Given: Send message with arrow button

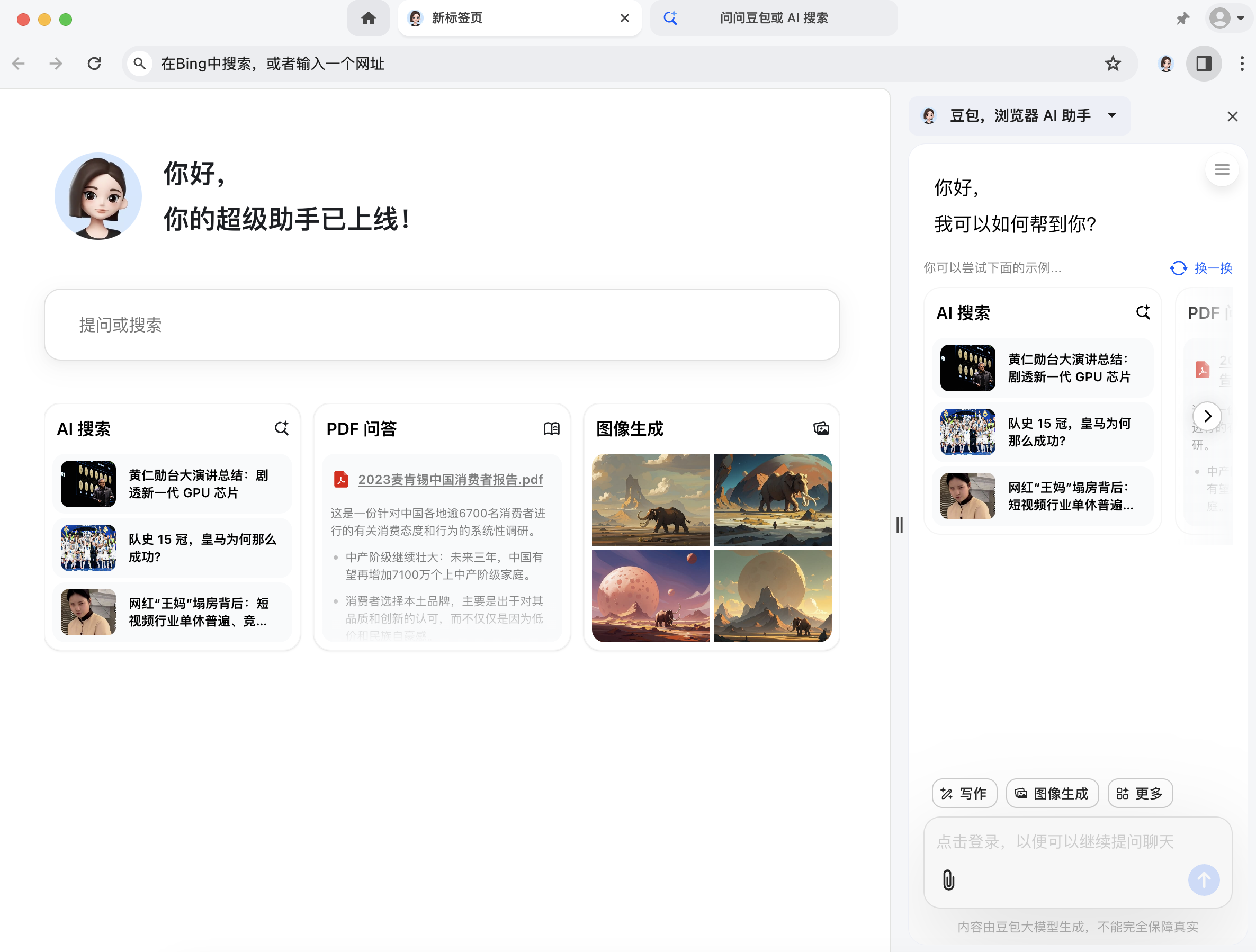Looking at the screenshot, I should pos(1204,880).
